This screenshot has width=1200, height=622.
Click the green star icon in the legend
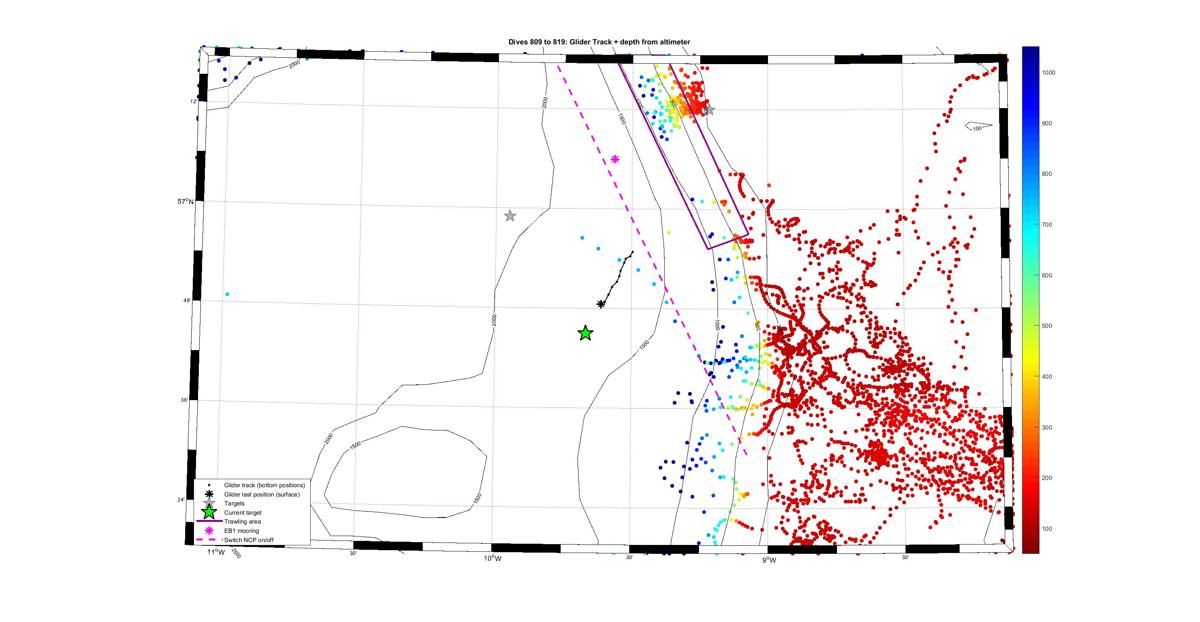209,512
